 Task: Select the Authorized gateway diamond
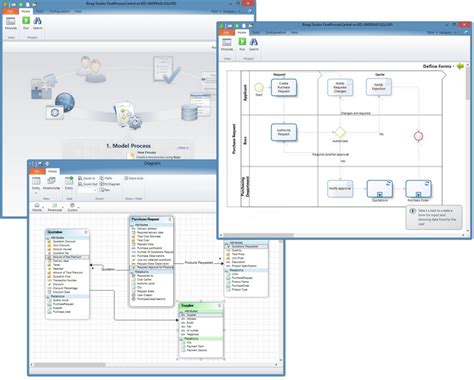click(x=340, y=132)
